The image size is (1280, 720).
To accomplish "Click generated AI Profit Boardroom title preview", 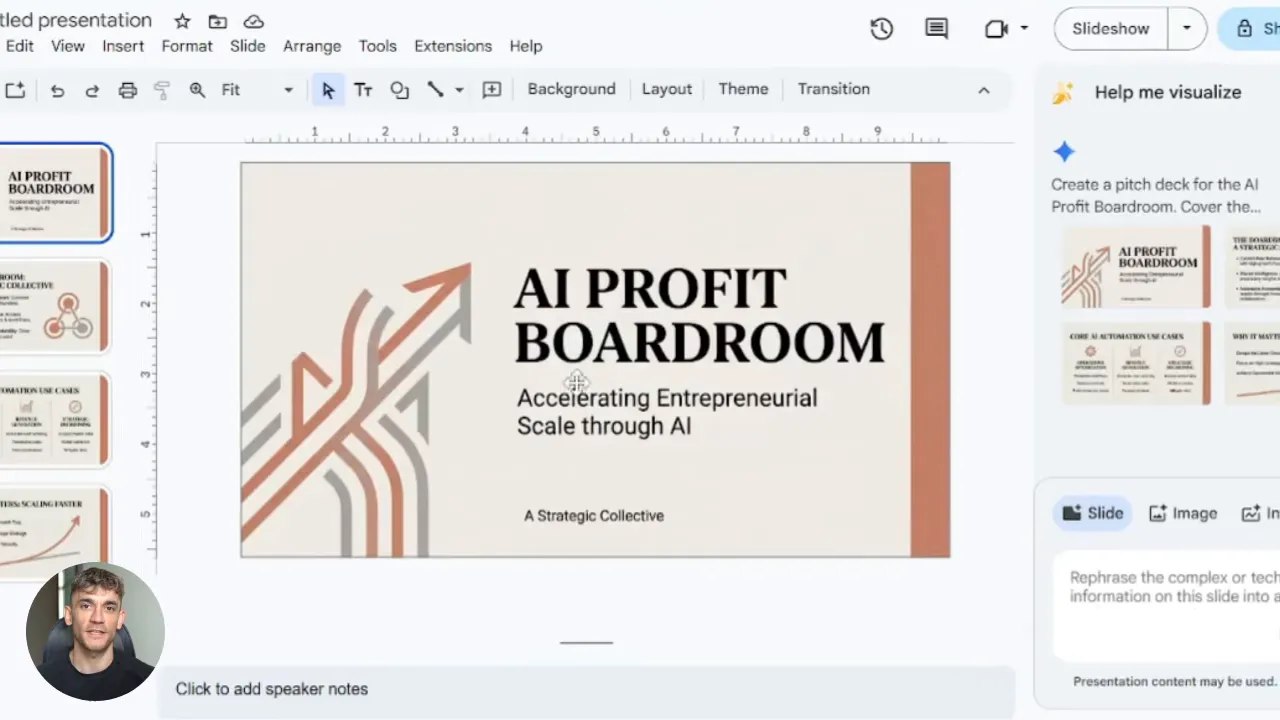I will pyautogui.click(x=1136, y=266).
